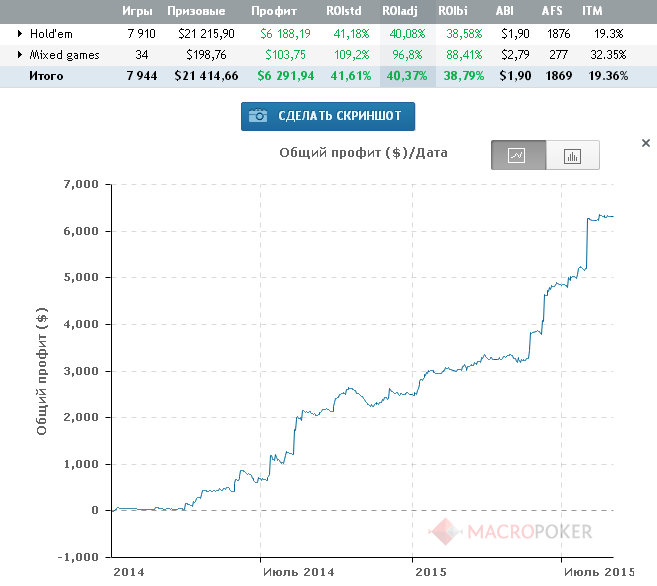Click total prize $21 414,66
Viewport: 657px width, 586px height.
pos(206,76)
